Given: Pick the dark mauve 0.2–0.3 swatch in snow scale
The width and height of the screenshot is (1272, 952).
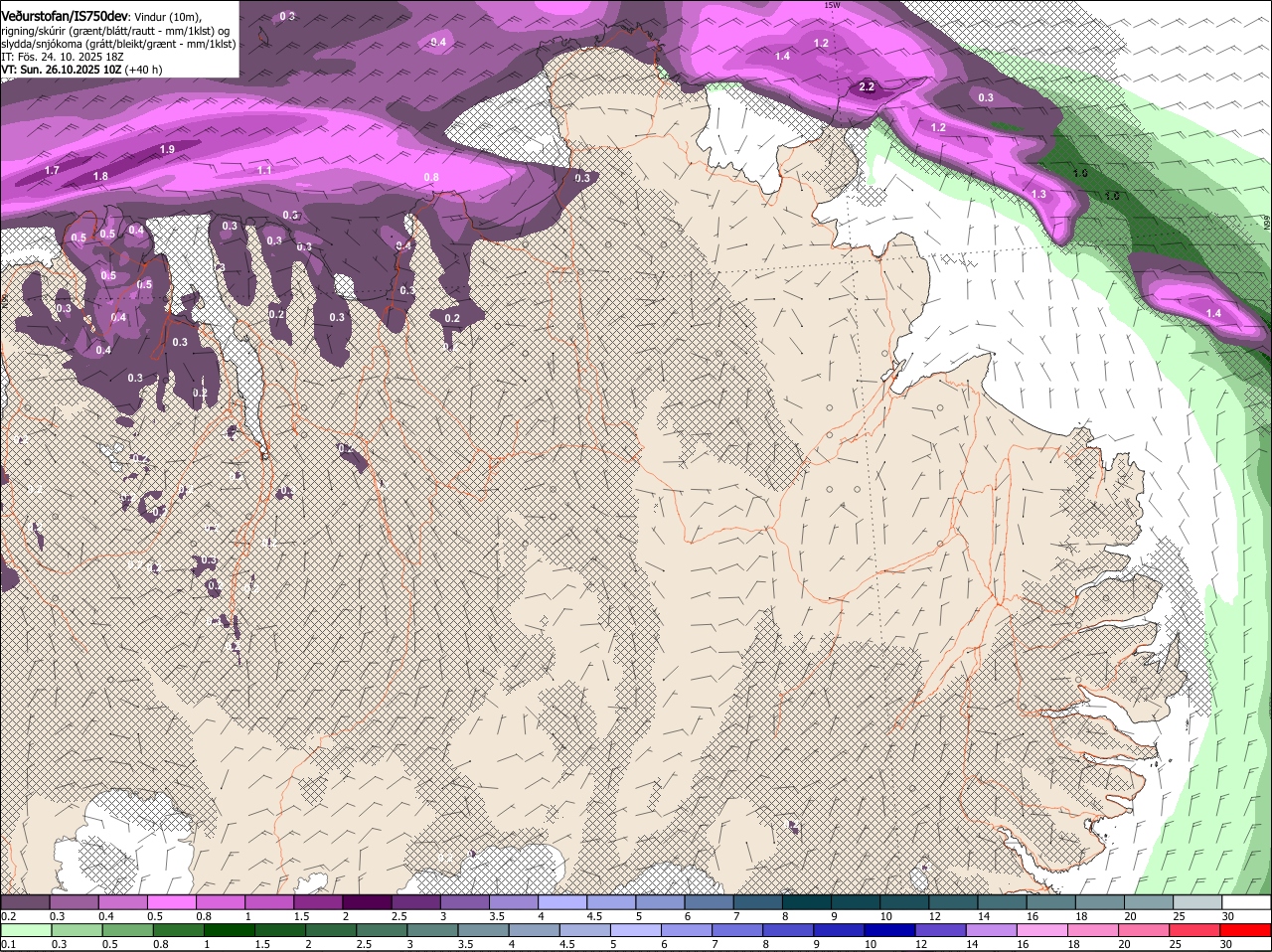Looking at the screenshot, I should coord(26,902).
